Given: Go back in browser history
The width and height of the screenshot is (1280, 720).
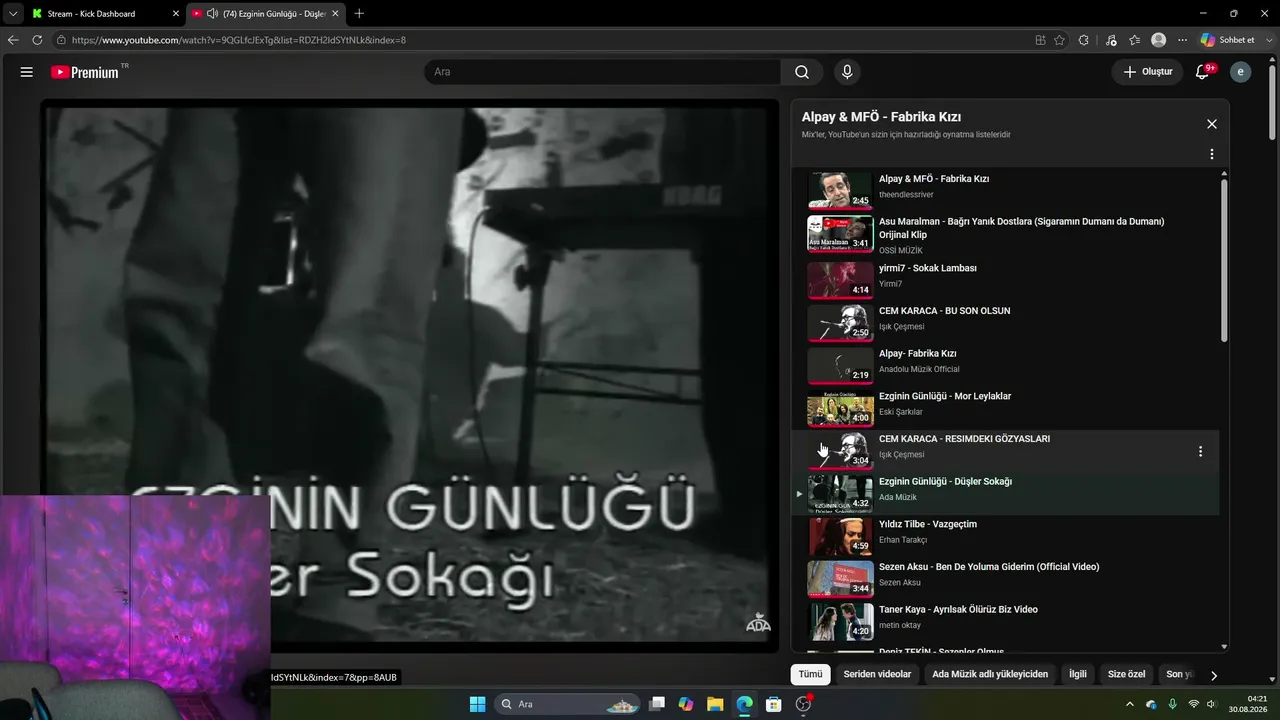Looking at the screenshot, I should [x=13, y=40].
